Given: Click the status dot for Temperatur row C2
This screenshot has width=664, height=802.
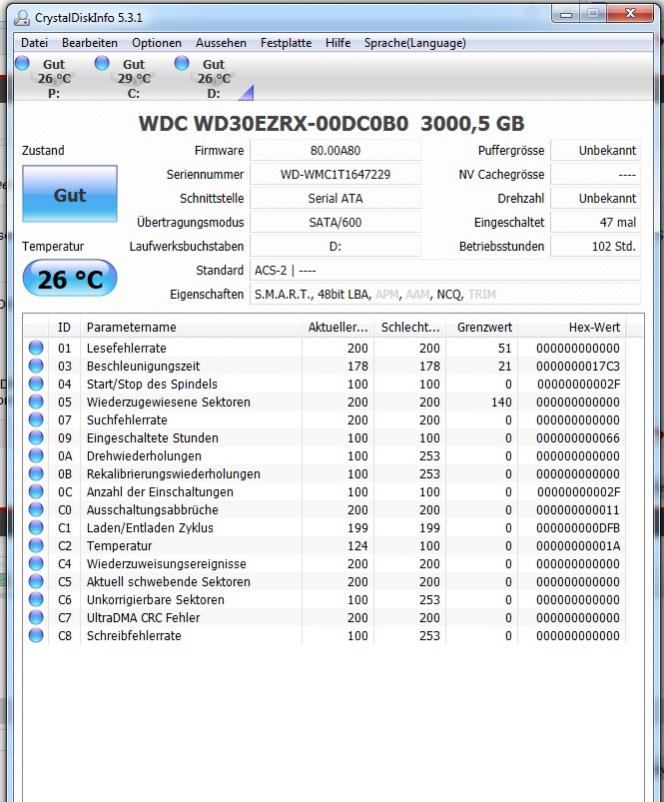Looking at the screenshot, I should [x=36, y=545].
